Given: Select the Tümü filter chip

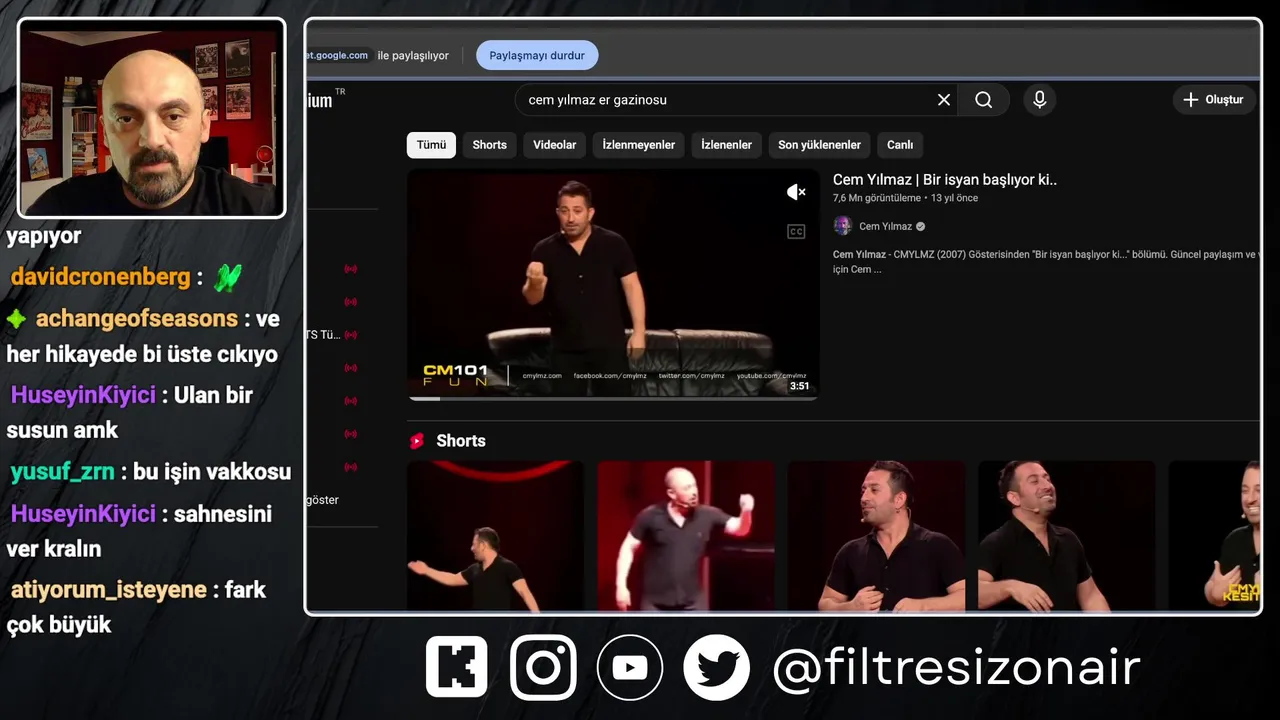Looking at the screenshot, I should pyautogui.click(x=431, y=145).
